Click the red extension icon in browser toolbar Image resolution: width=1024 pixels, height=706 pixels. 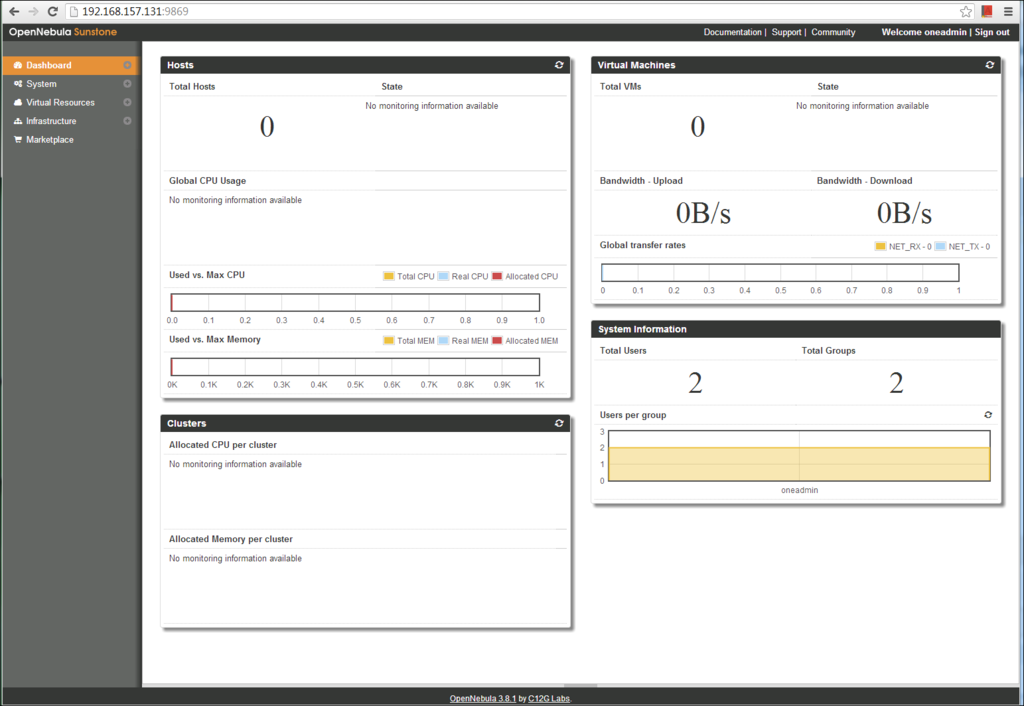tap(987, 11)
